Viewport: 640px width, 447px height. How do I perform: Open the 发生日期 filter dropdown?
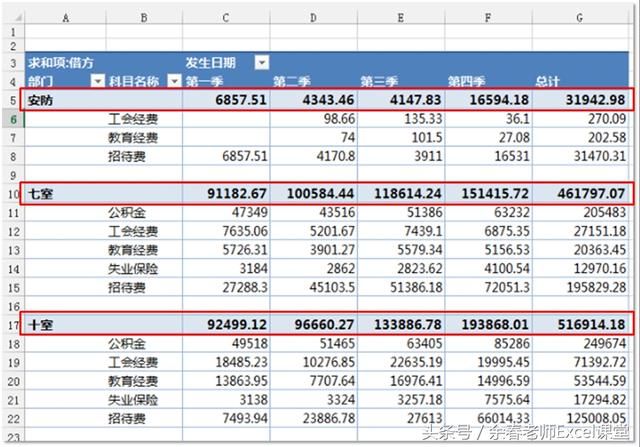(x=262, y=62)
